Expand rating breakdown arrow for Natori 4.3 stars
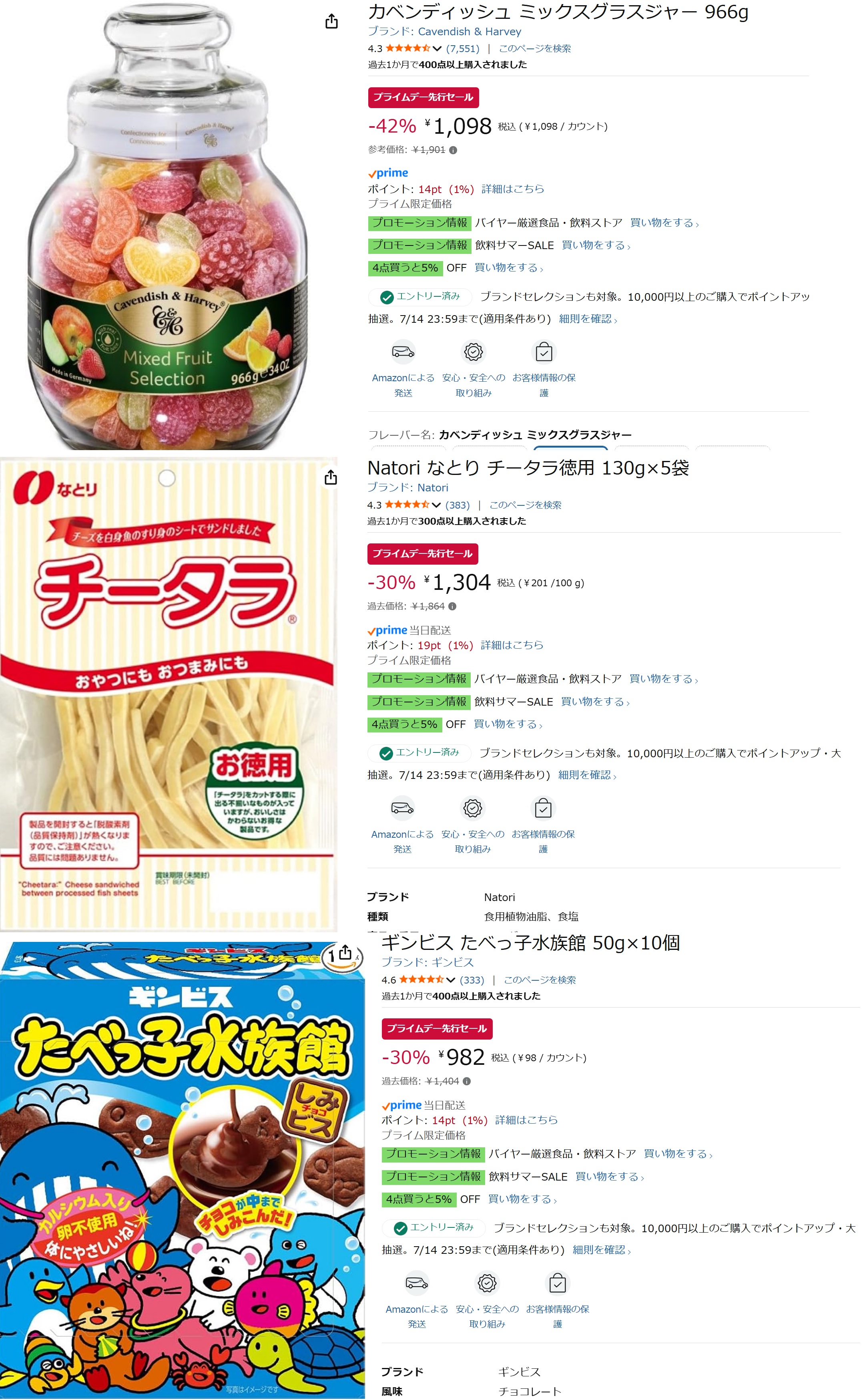867x1400 pixels. pos(436,505)
